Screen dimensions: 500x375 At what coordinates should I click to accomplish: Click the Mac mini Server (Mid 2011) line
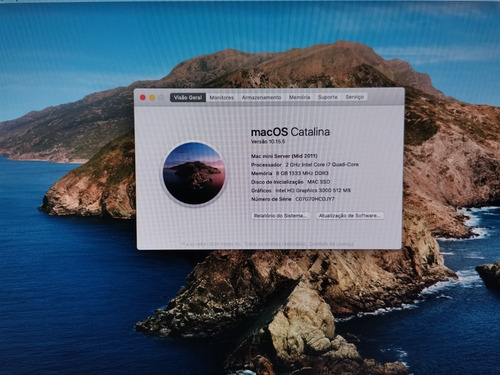click(x=284, y=156)
